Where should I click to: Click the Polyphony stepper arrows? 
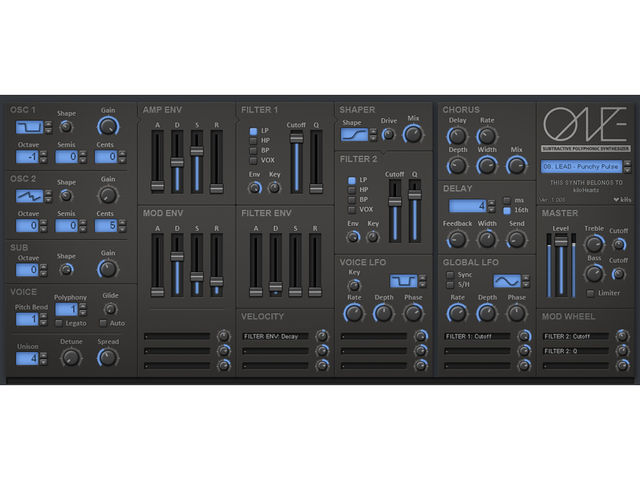83,309
